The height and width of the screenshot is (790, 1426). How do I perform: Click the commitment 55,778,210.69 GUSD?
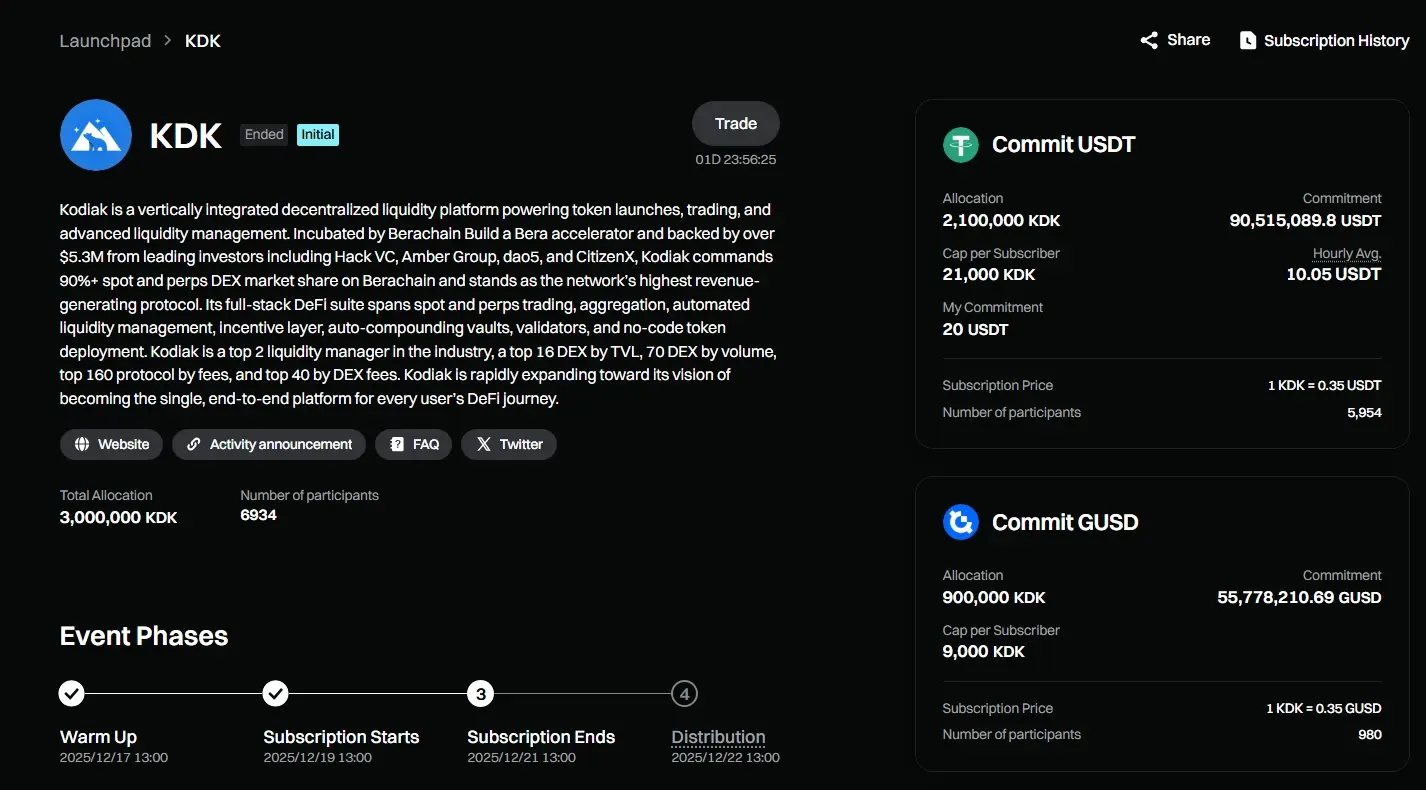1300,598
